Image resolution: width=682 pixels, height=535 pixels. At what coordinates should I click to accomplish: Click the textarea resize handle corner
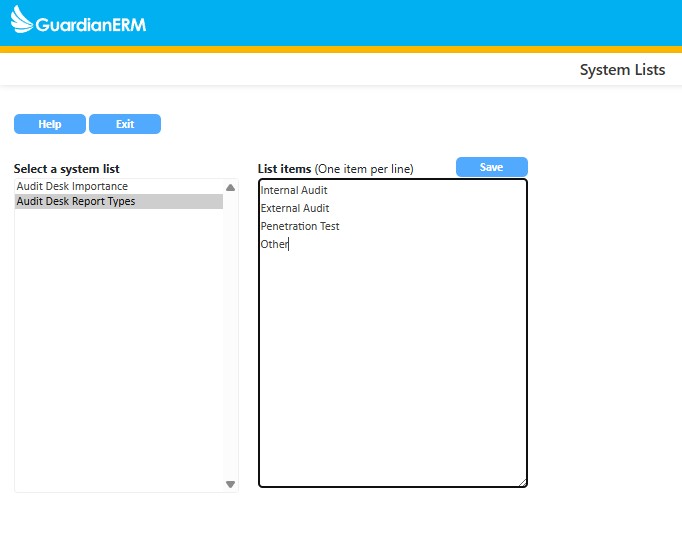(x=522, y=483)
